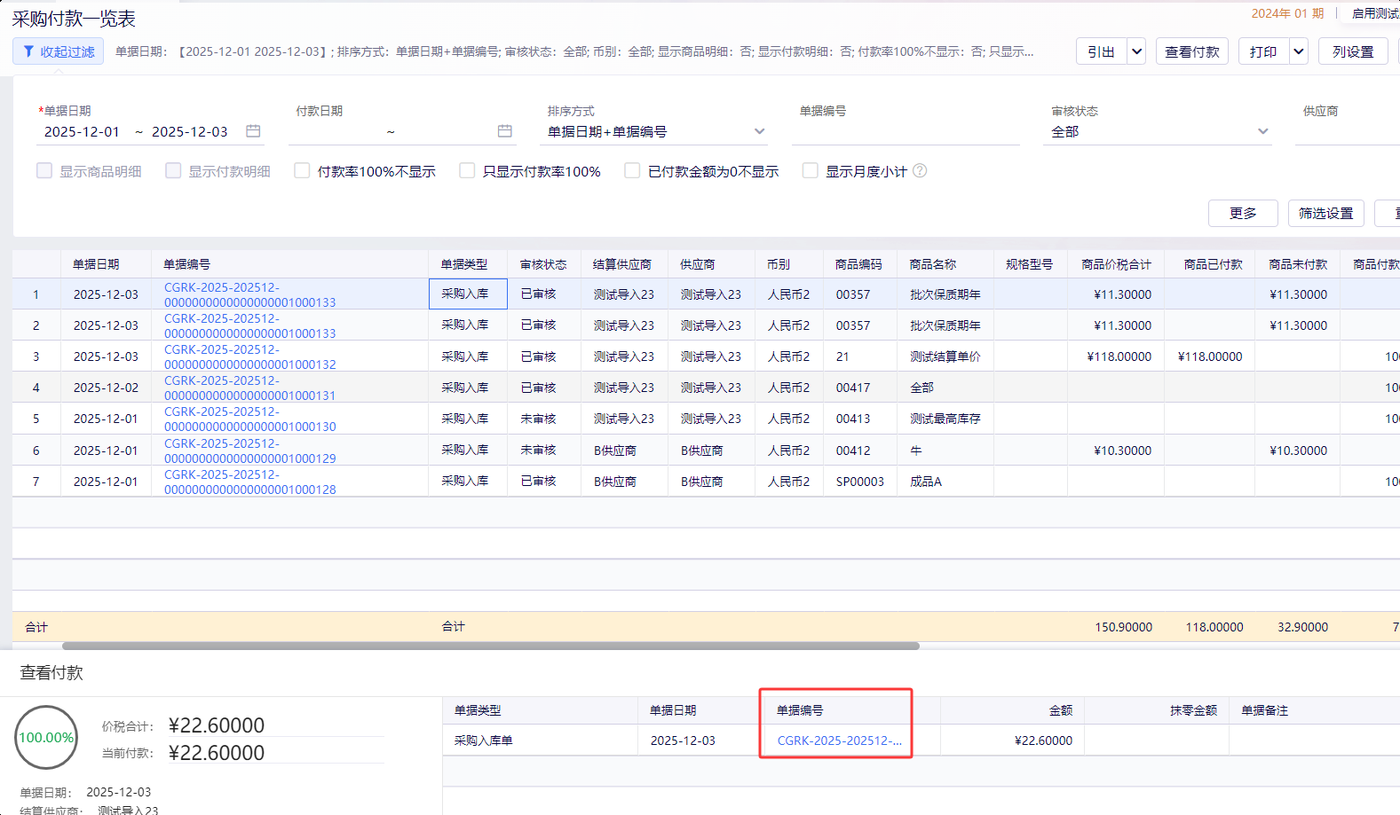1400x815 pixels.
Task: Click the start date 2025-12-01 field
Action: click(82, 131)
